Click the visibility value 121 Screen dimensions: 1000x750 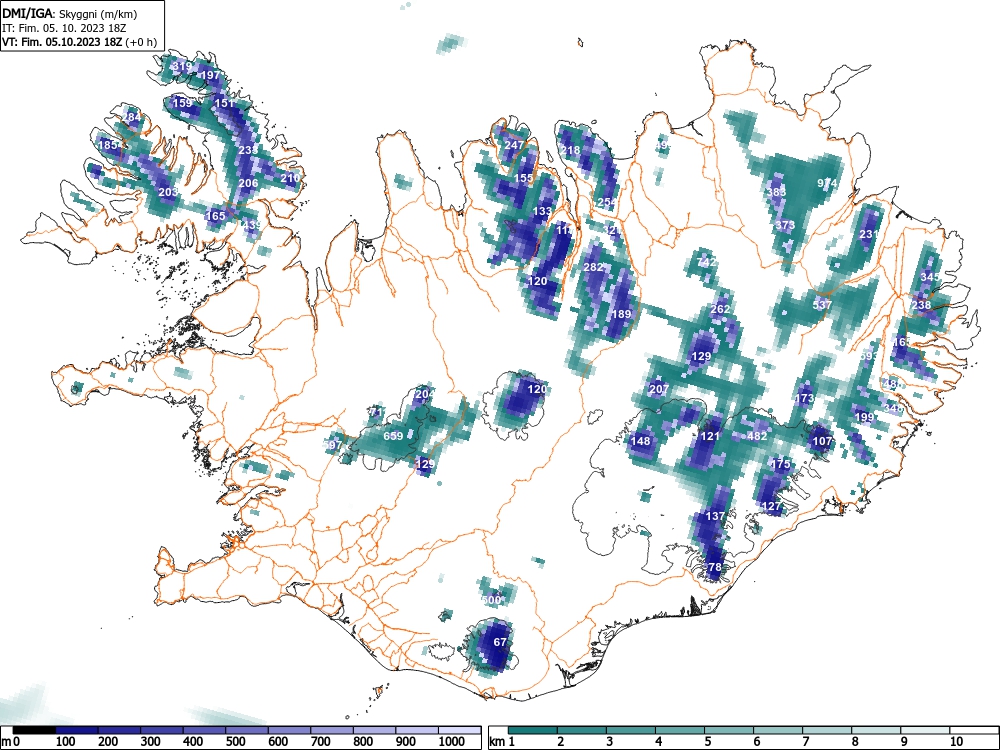[710, 436]
